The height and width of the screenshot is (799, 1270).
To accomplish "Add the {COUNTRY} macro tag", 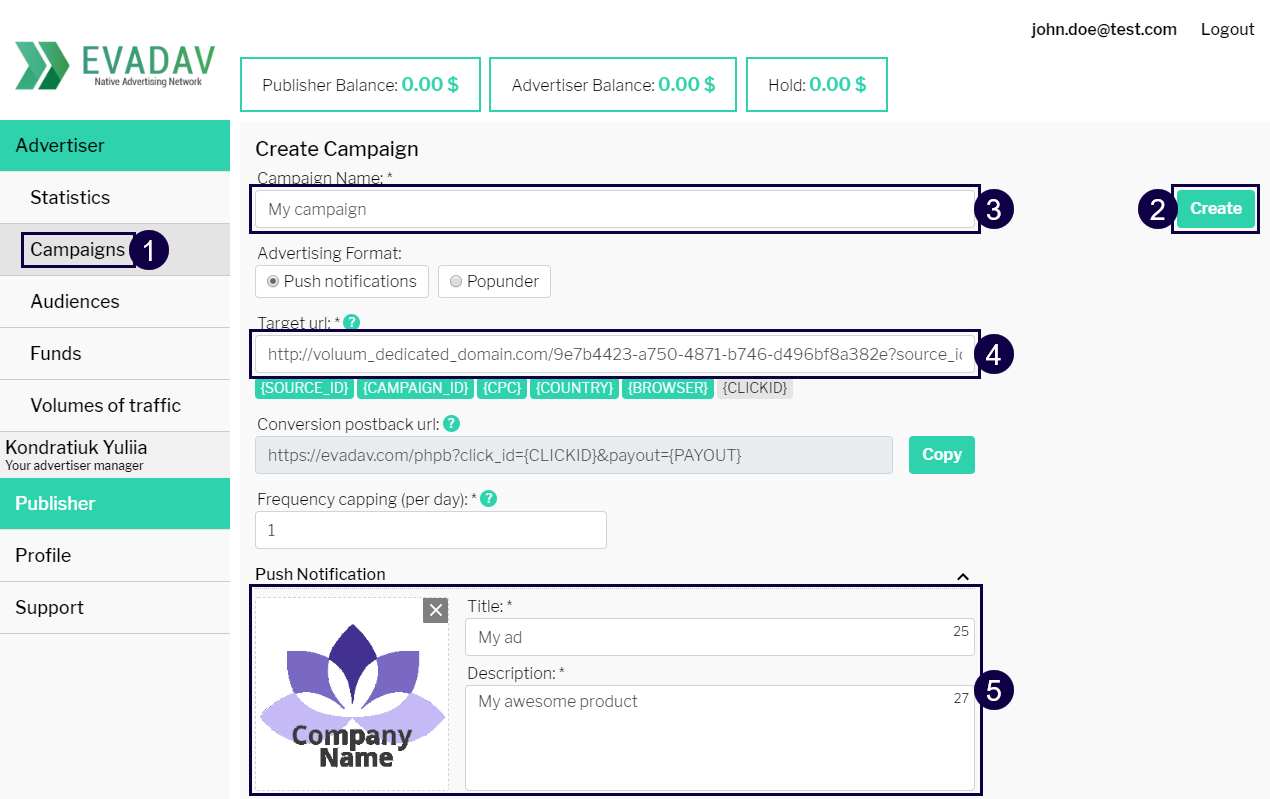I will (x=574, y=388).
